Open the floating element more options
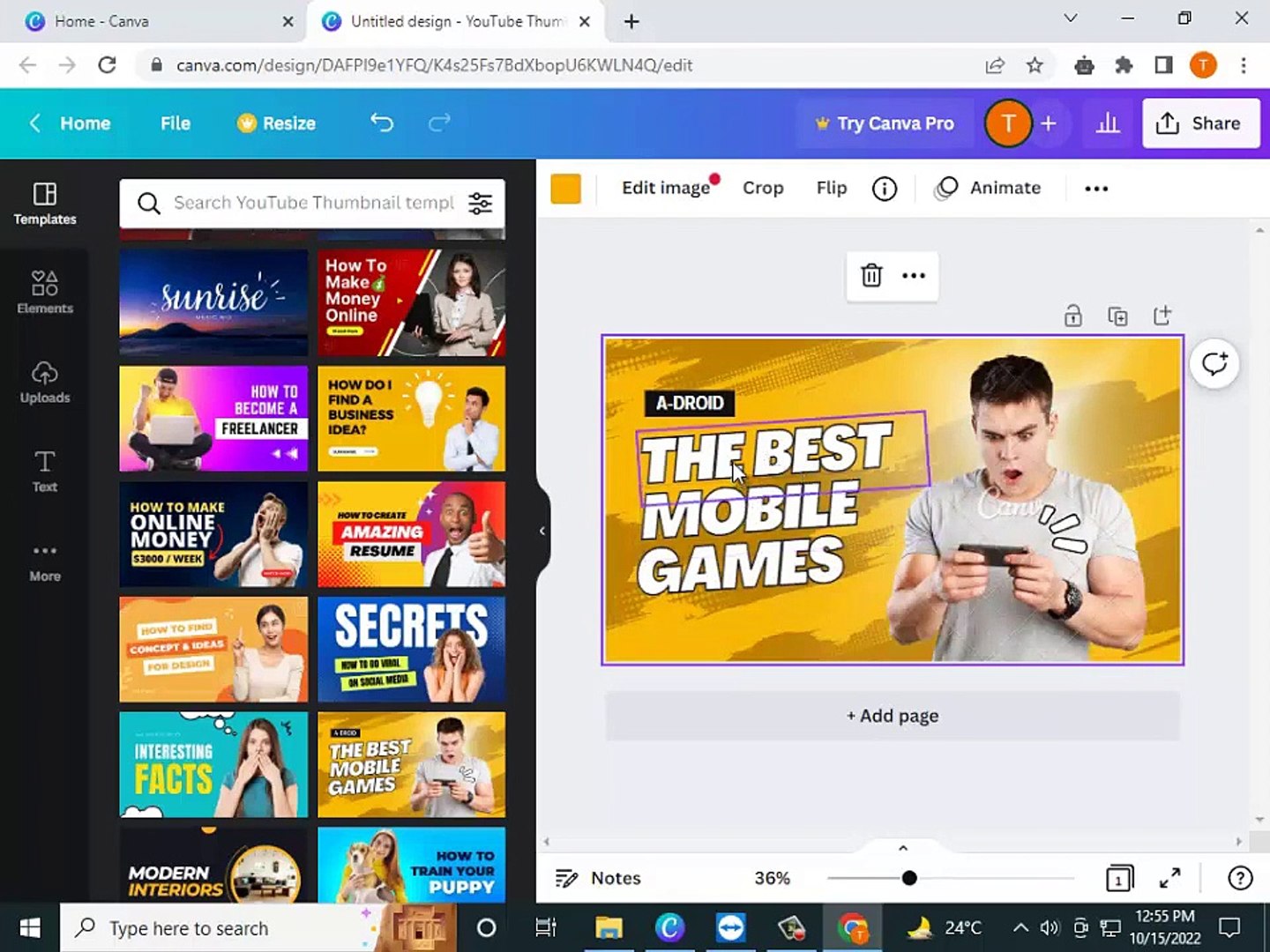This screenshot has width=1270, height=952. [x=914, y=276]
